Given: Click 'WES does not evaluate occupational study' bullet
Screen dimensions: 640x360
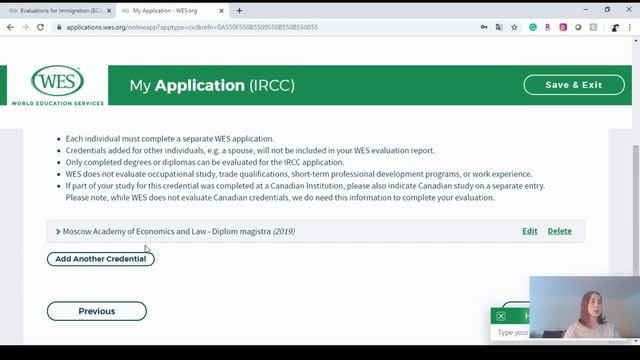Looking at the screenshot, I should [x=299, y=174].
